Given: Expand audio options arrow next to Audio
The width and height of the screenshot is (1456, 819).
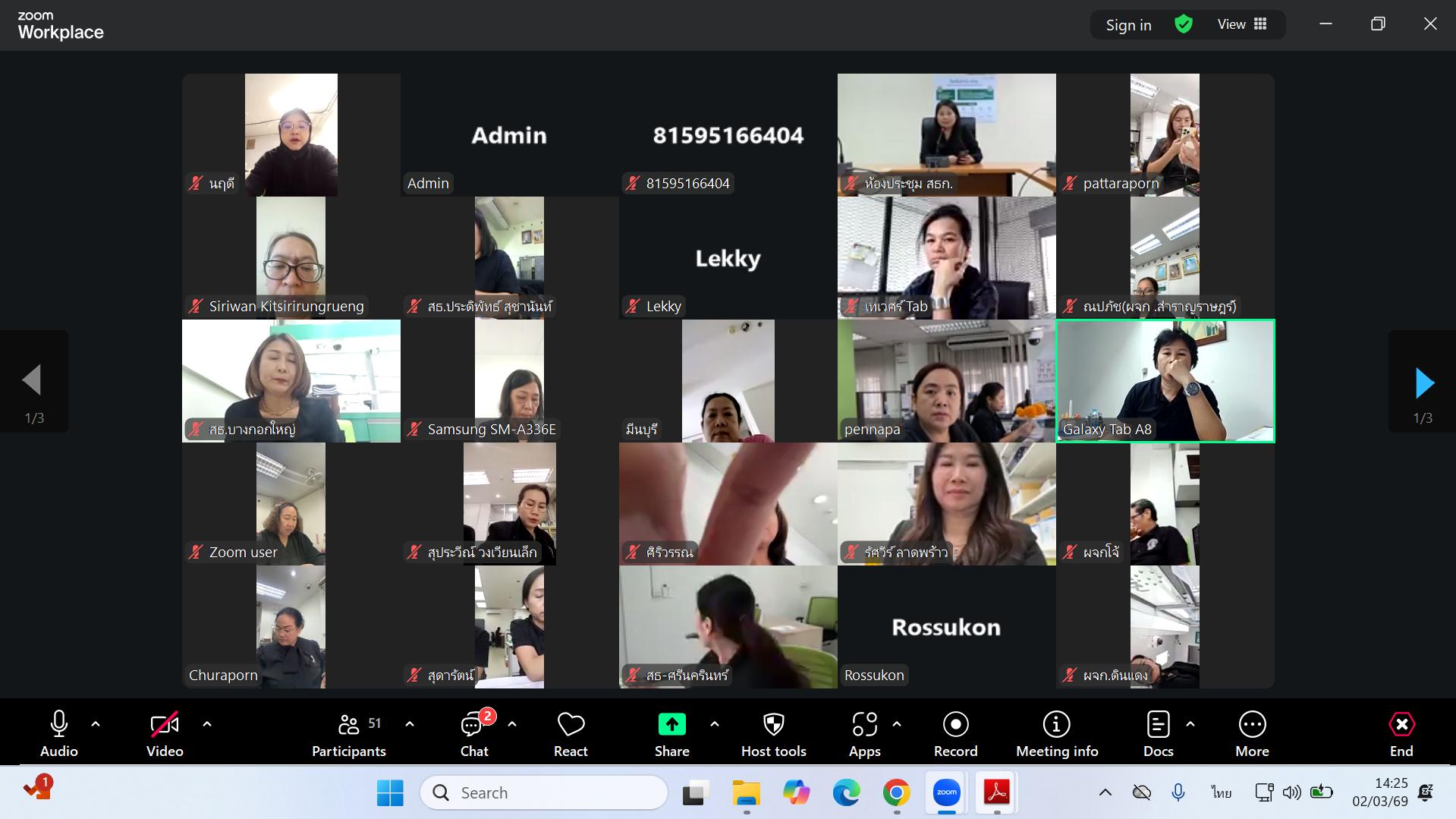Looking at the screenshot, I should tap(96, 724).
